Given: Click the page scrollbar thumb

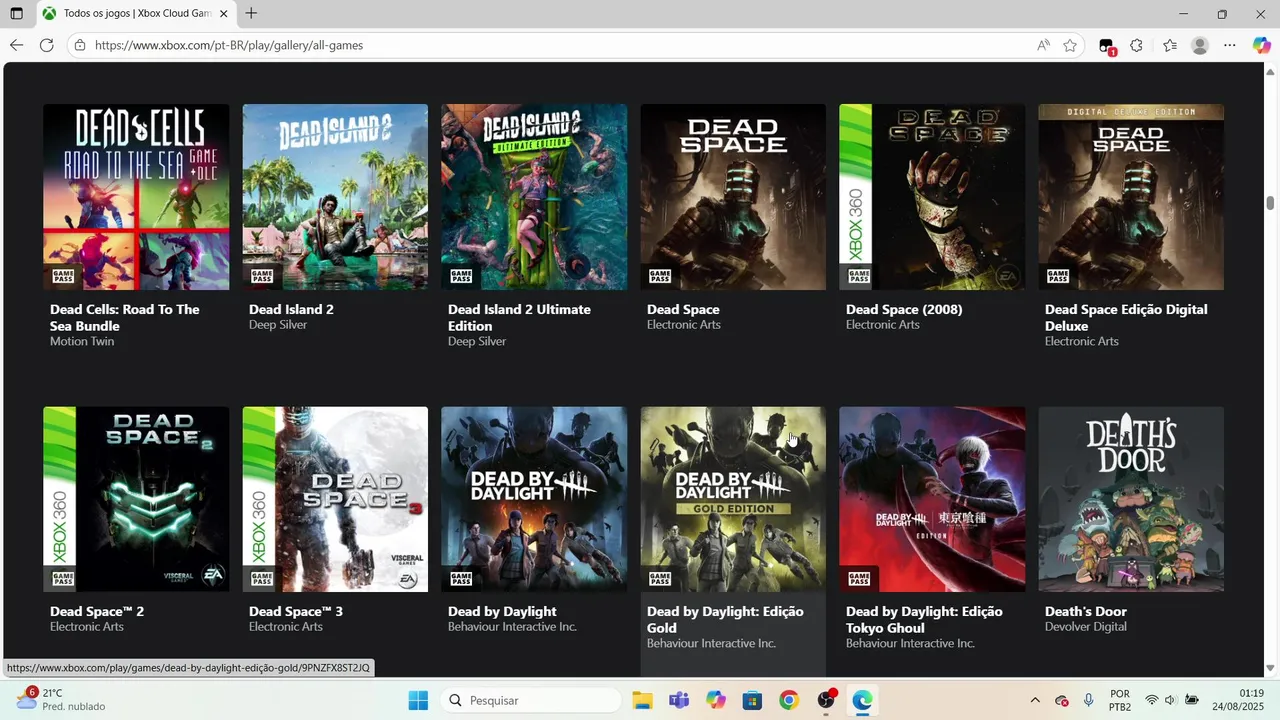Looking at the screenshot, I should click(1271, 204).
